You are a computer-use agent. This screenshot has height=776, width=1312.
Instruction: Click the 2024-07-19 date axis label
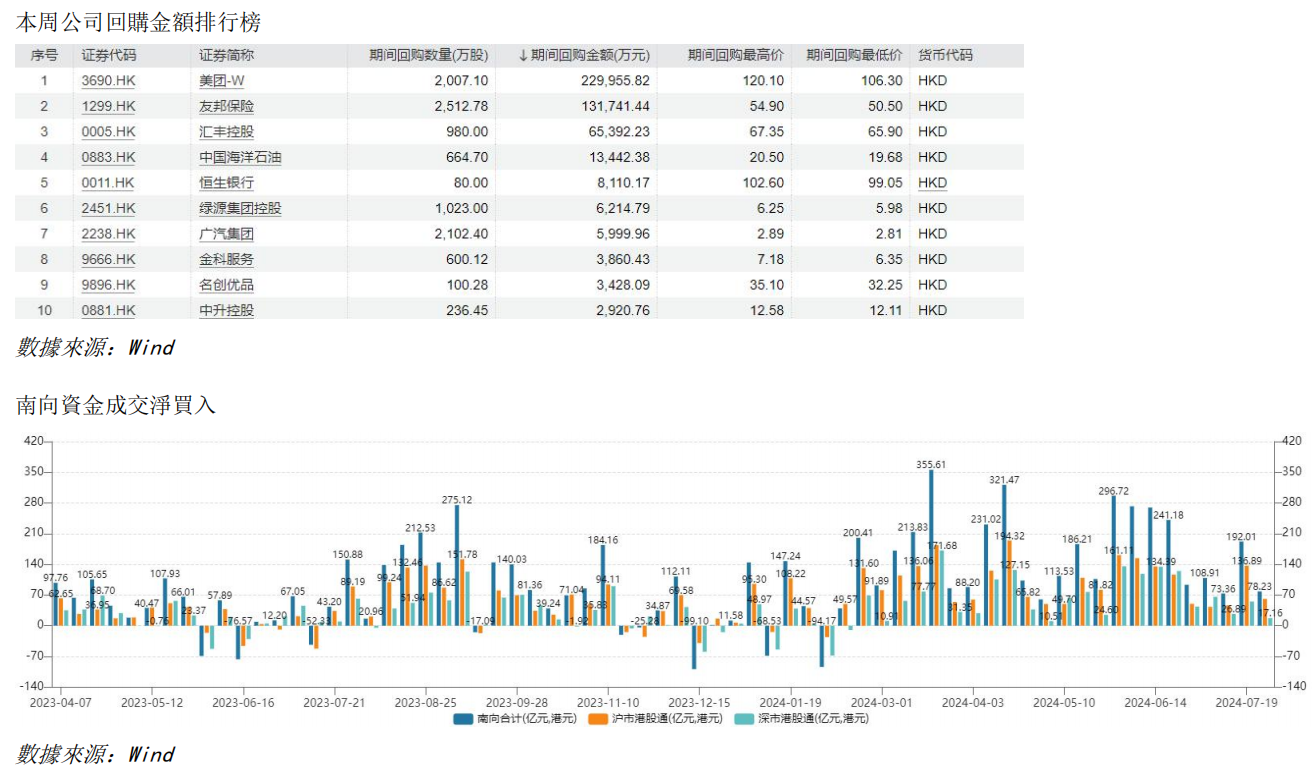click(x=1247, y=703)
